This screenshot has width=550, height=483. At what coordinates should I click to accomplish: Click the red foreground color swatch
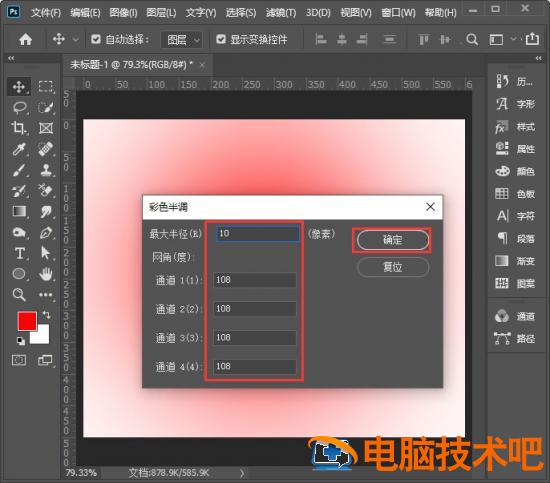[27, 320]
